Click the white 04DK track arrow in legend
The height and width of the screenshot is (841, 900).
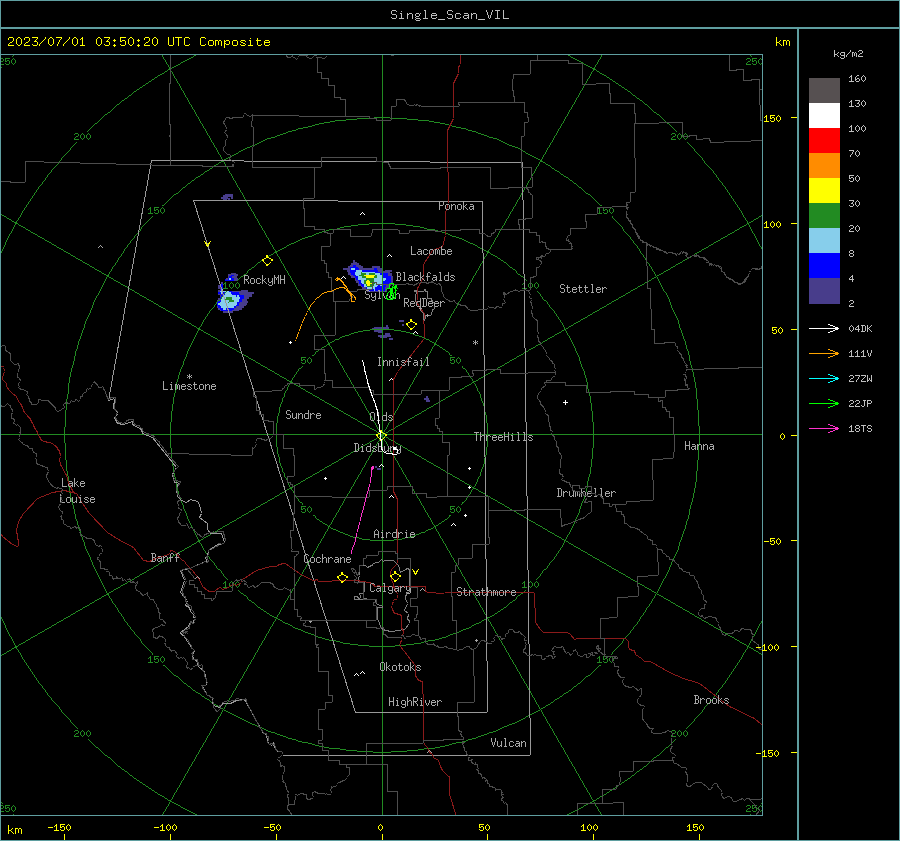[824, 328]
